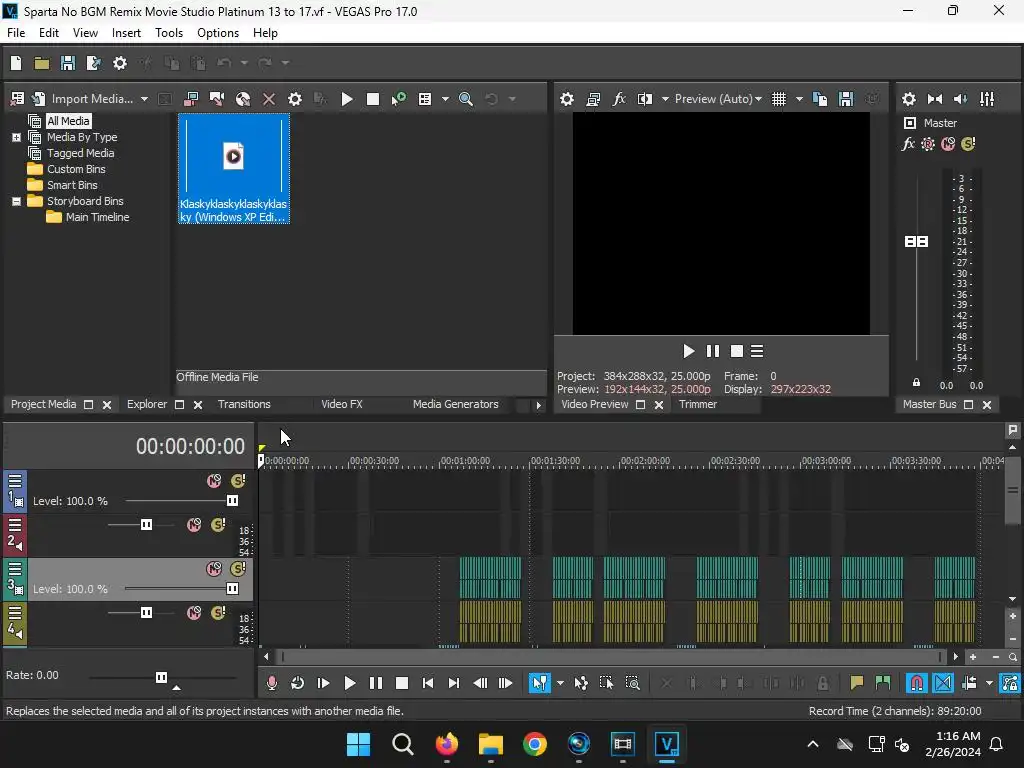The image size is (1024, 768).
Task: Save the preview snapshot to a file
Action: 846,99
